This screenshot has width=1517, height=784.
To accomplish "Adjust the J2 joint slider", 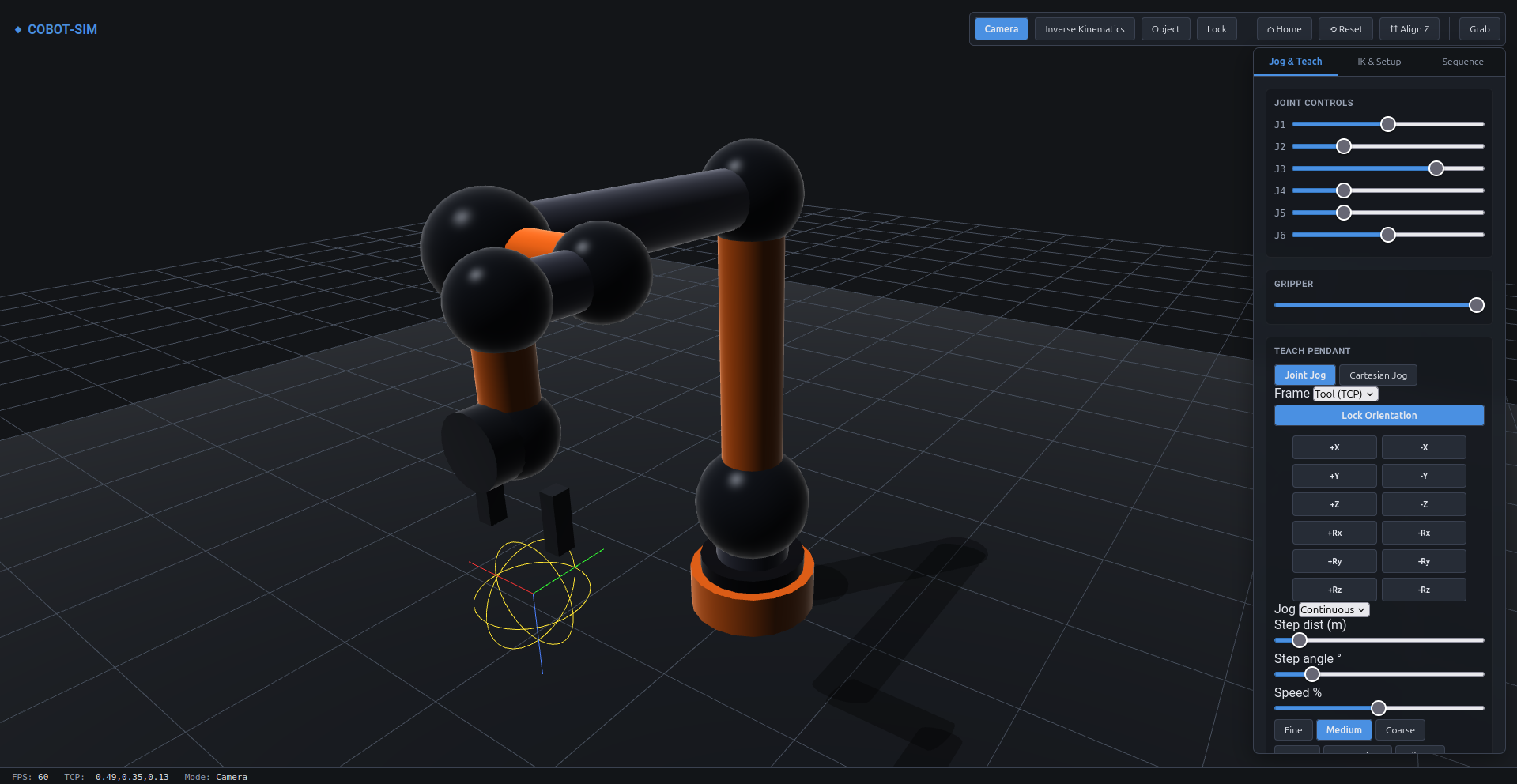I will pos(1387,146).
